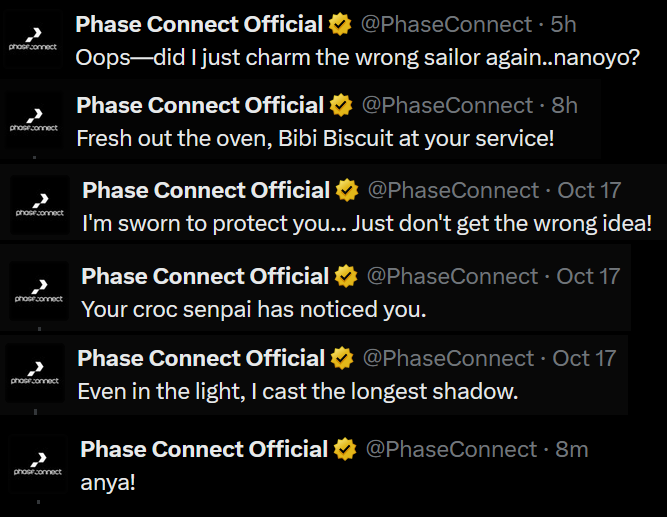Select the verified badge on the "longest shadow" tweet
The height and width of the screenshot is (517, 667).
click(x=341, y=358)
